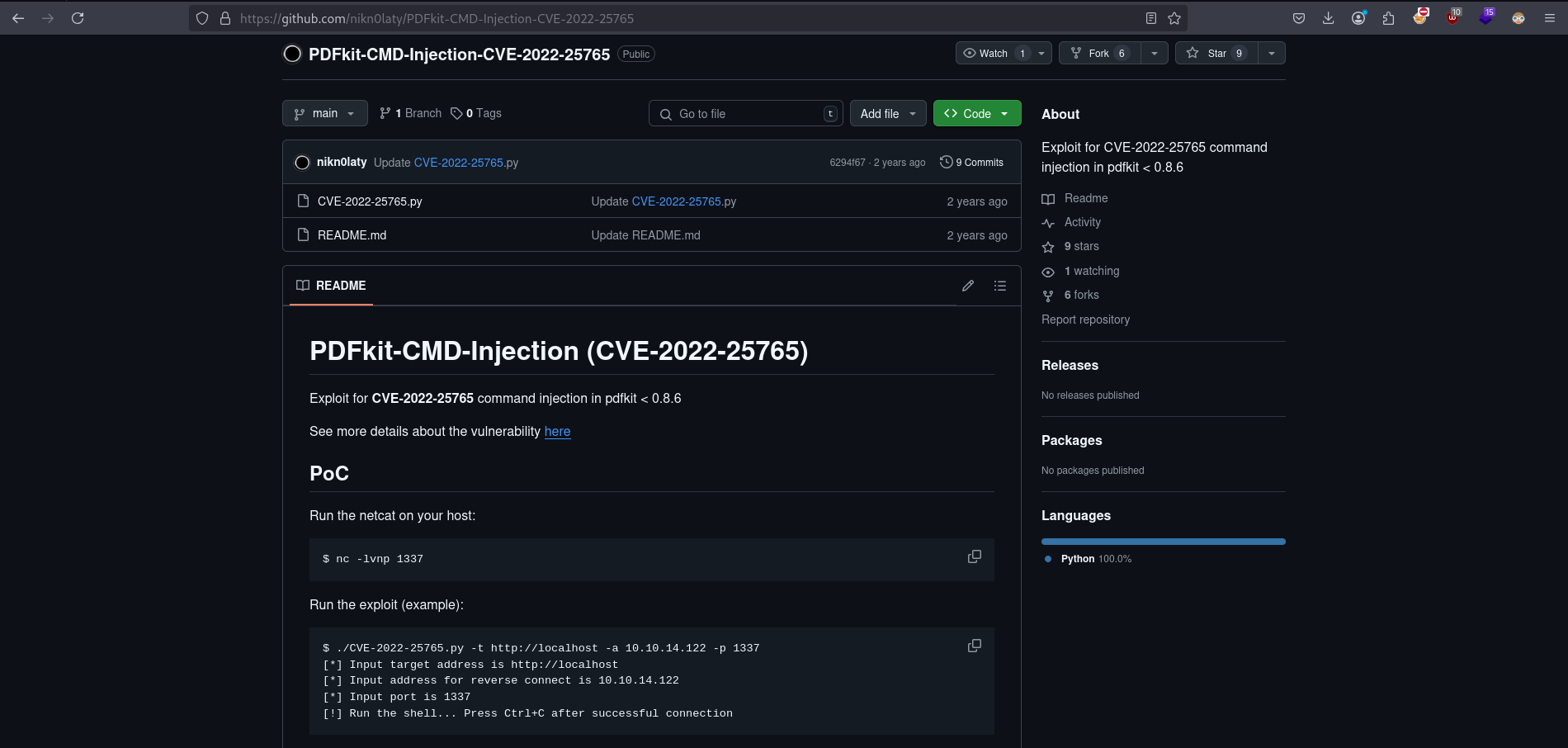Open CVE-2022-25765.py file
Screen dimensions: 1568x748
pyautogui.click(x=370, y=201)
